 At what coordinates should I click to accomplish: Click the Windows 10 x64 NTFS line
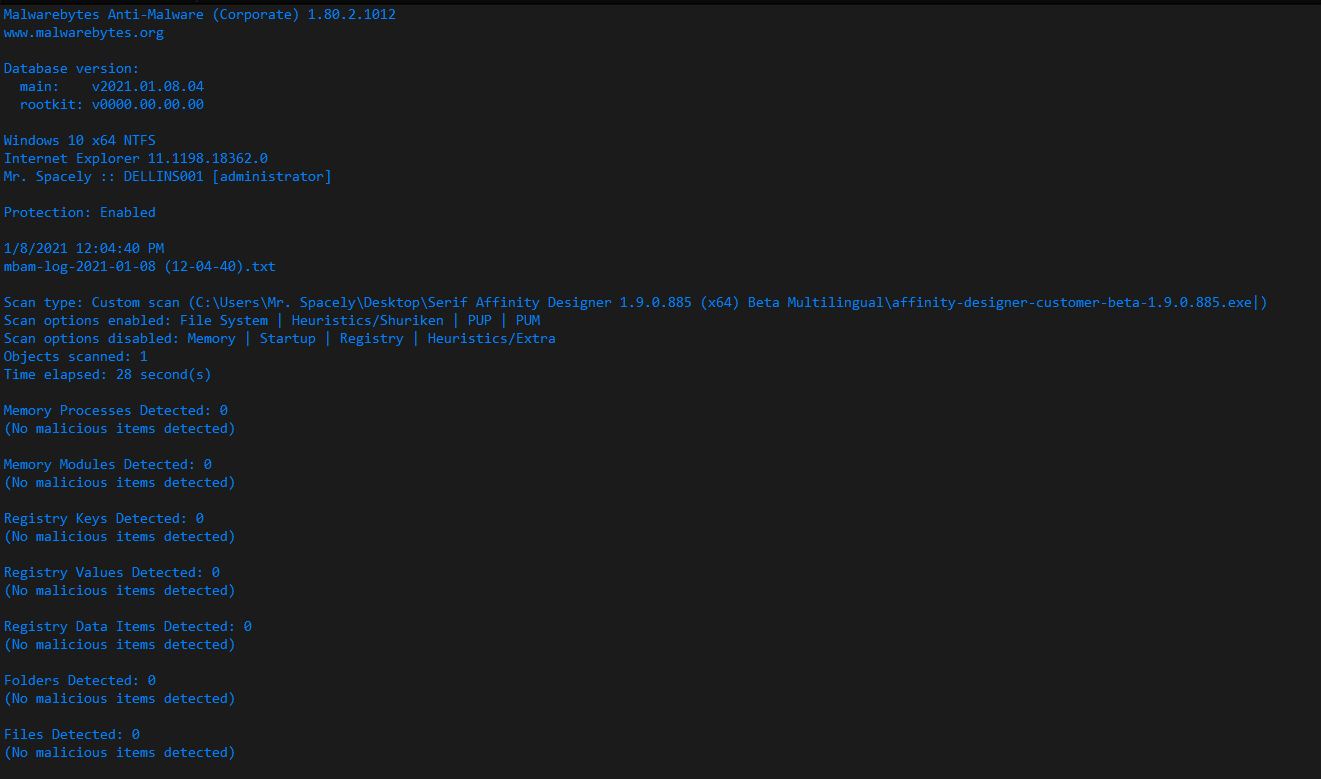click(x=80, y=141)
